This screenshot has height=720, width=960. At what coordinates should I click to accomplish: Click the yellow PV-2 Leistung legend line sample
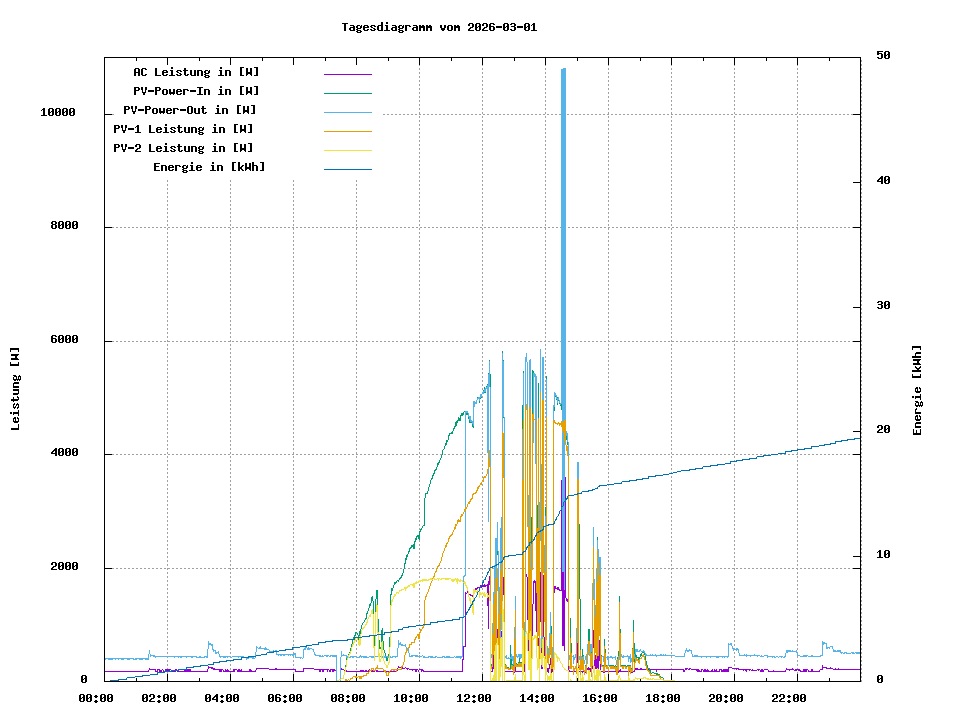[347, 150]
